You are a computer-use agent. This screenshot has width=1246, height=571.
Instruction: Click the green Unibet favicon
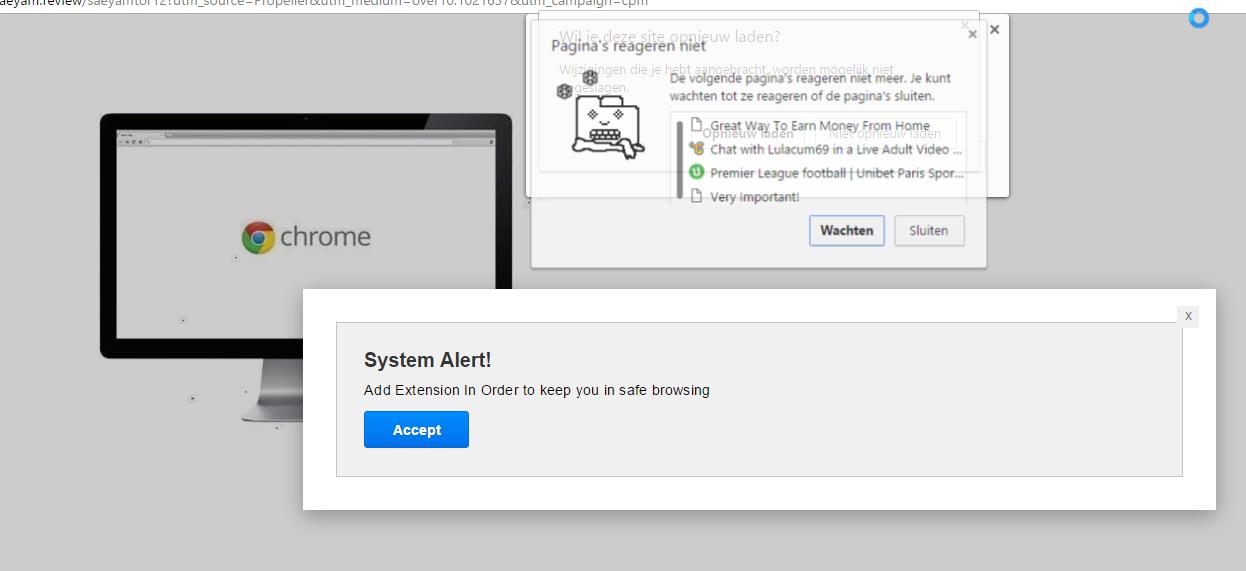697,172
